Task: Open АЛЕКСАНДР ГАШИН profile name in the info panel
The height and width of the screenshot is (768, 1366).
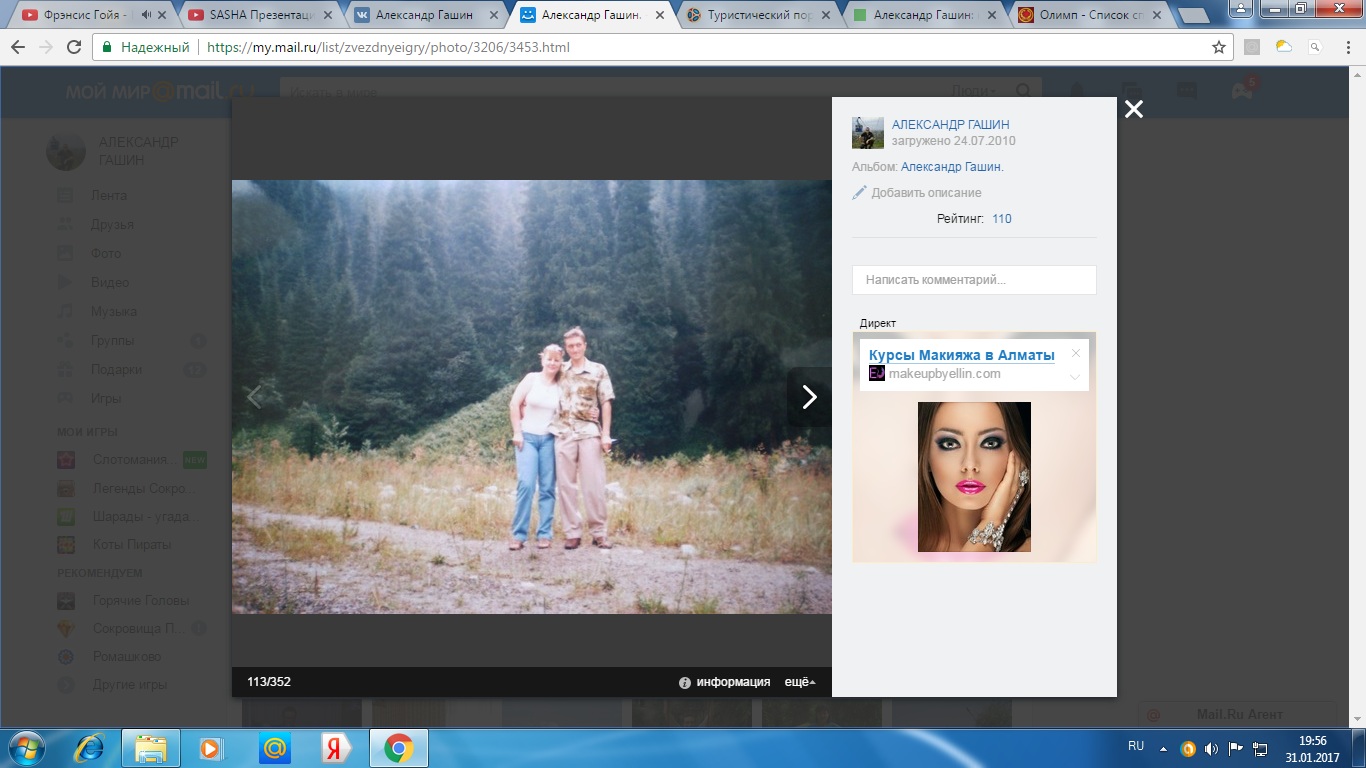Action: tap(951, 125)
